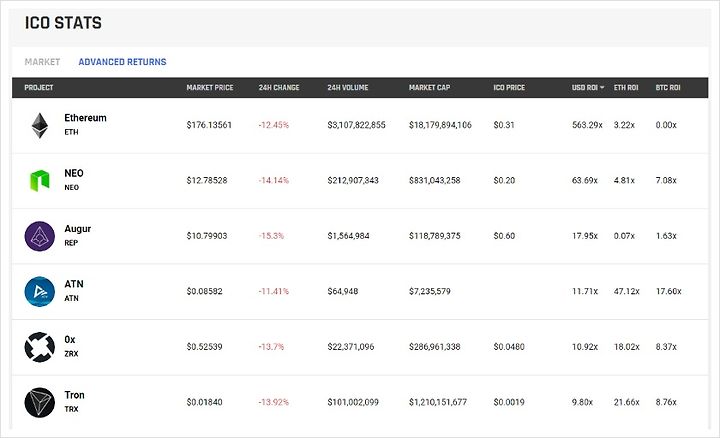
Task: Click Augur 24H change -15.3%
Action: [271, 236]
